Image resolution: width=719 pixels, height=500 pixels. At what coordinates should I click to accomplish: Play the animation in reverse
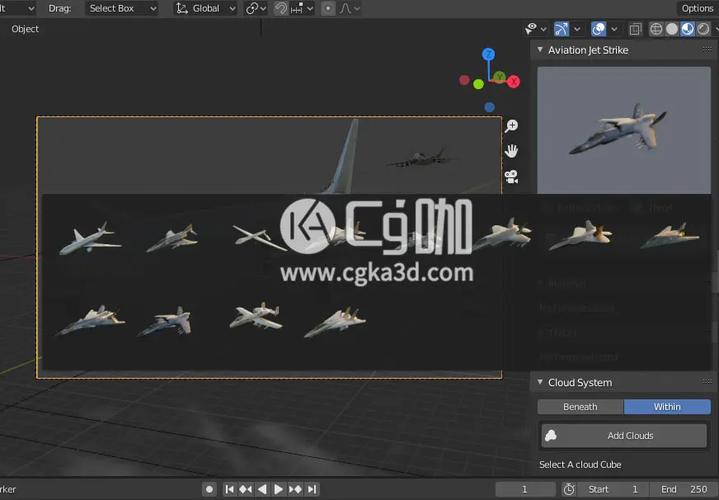point(262,489)
